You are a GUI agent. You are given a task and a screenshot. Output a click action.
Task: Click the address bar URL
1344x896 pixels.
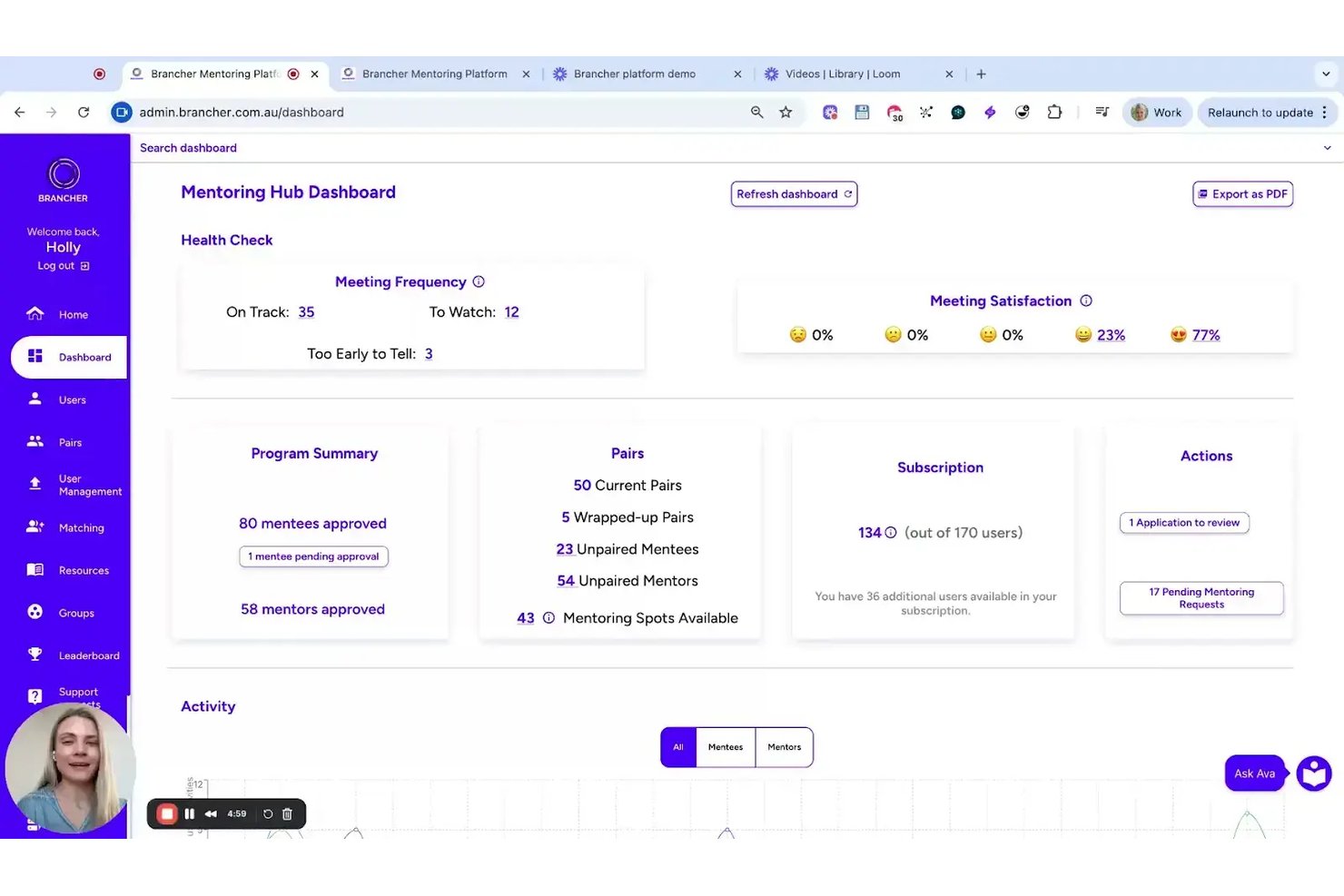coord(242,113)
